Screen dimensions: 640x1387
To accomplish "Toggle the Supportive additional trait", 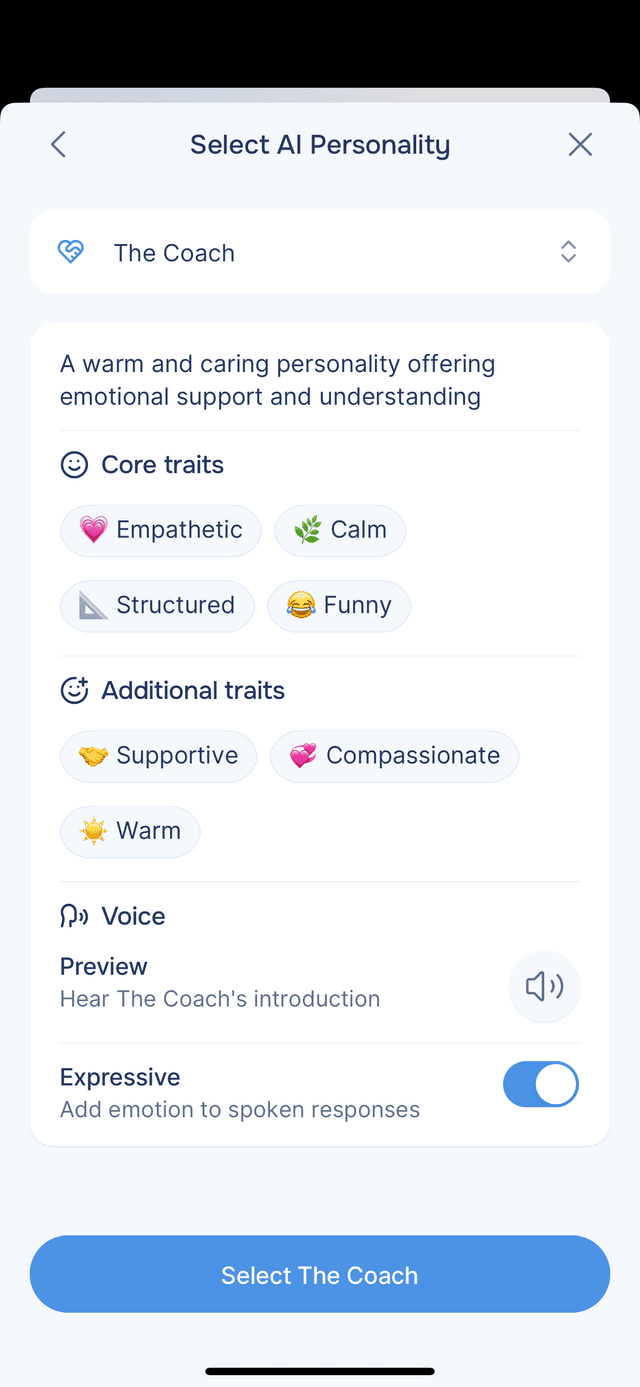I will [x=158, y=756].
